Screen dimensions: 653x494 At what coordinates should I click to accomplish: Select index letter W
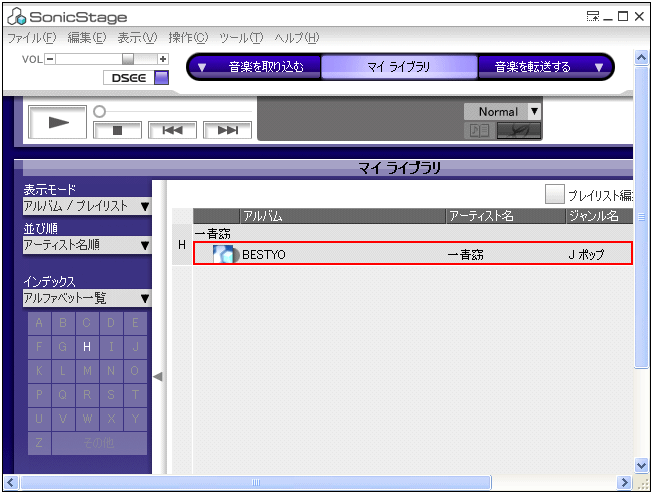[x=87, y=419]
